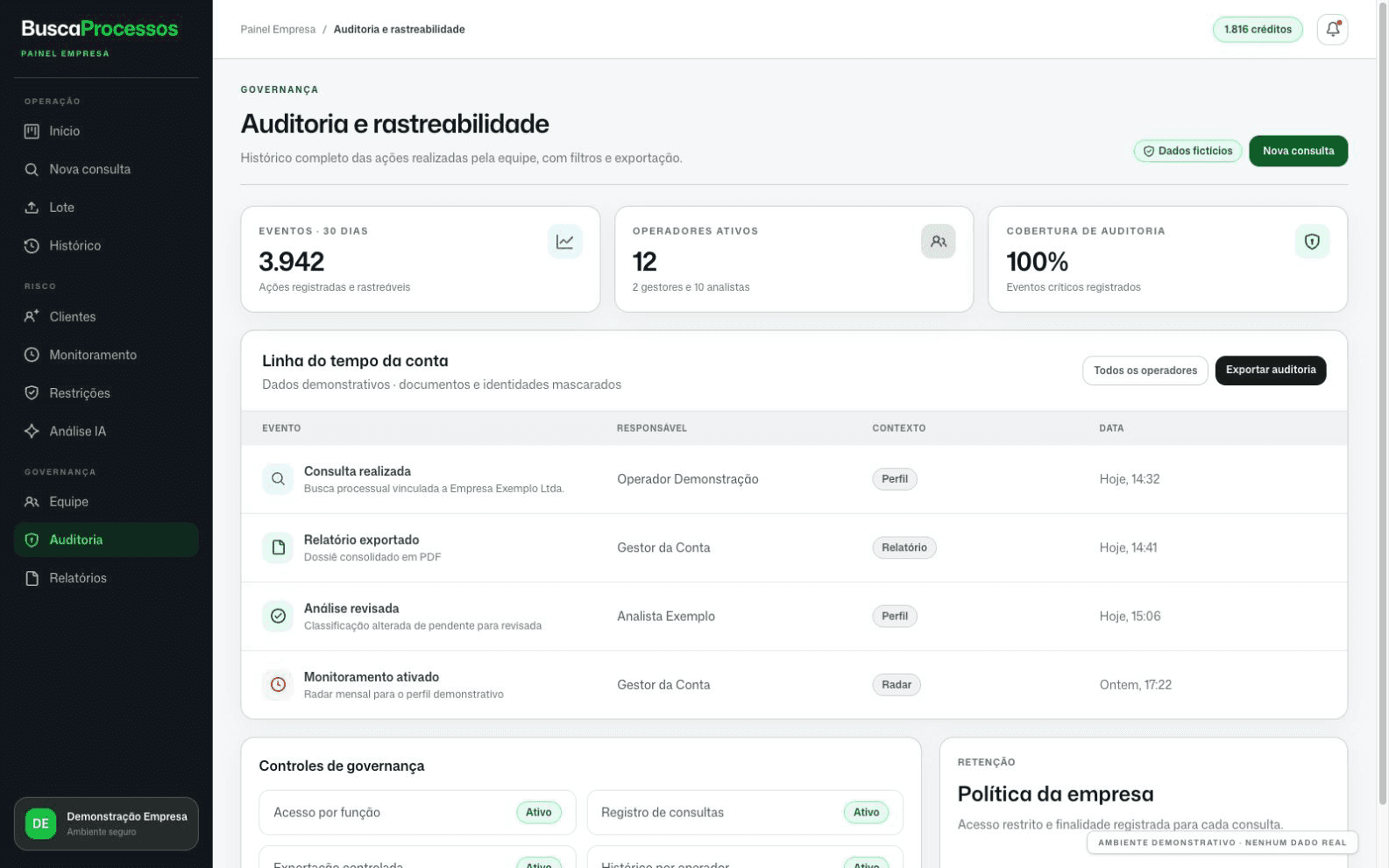Click the BuscaProcessos logo

click(x=100, y=28)
